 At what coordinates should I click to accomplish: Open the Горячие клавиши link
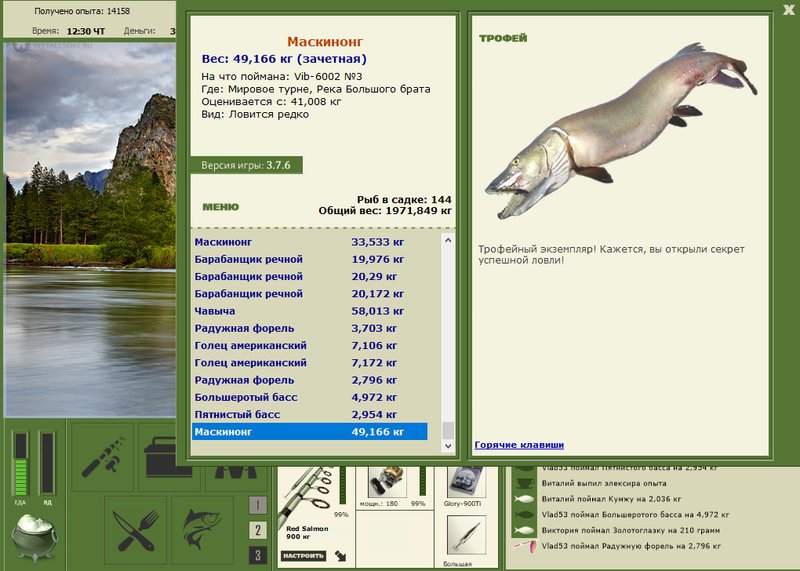(x=519, y=444)
